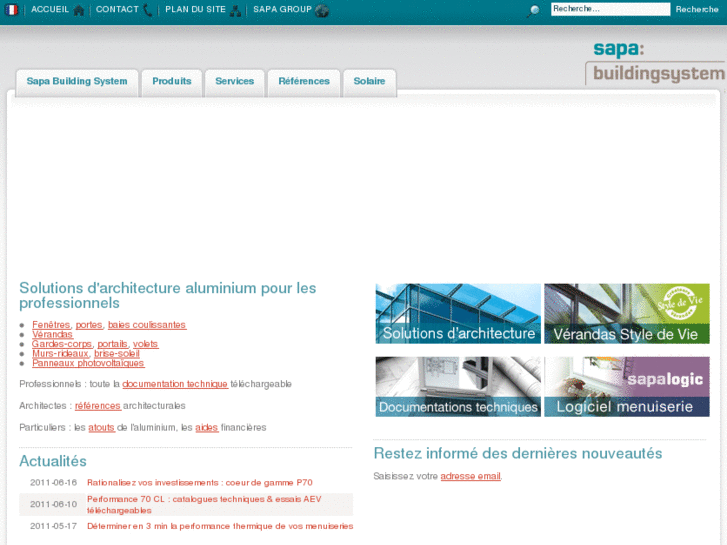Open the Solutions d'architecture image tile

458,314
